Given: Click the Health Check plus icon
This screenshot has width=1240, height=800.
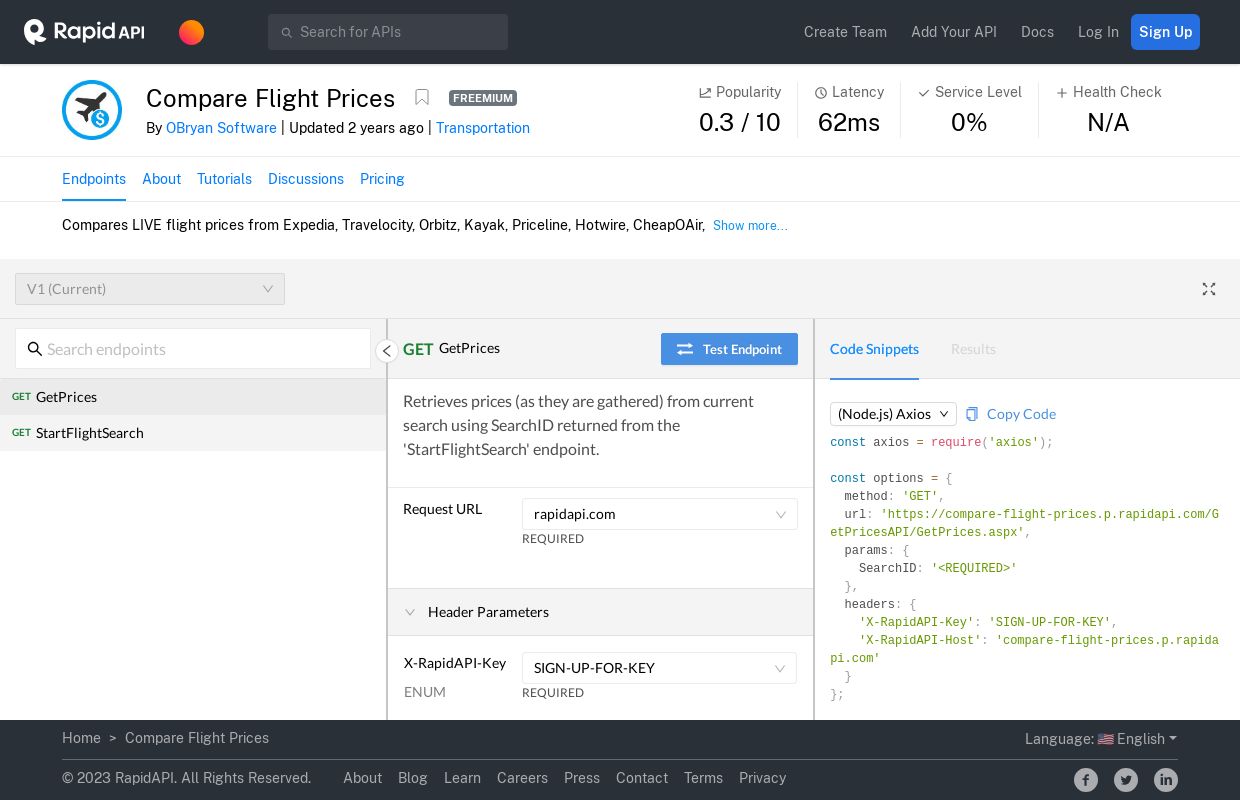Looking at the screenshot, I should coord(1062,93).
